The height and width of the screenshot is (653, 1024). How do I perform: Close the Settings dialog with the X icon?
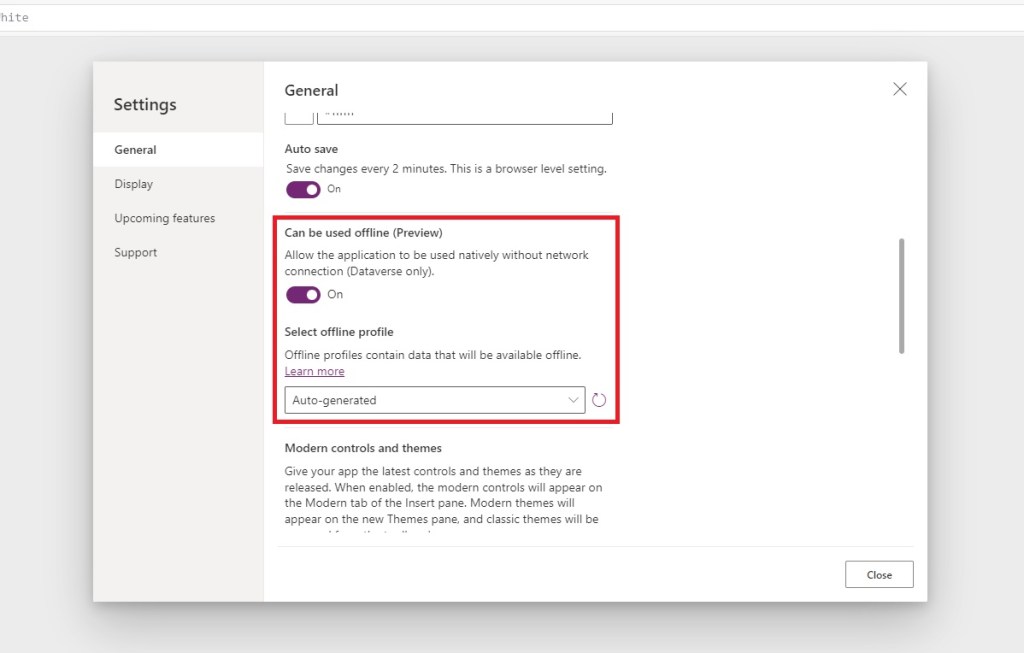point(900,89)
